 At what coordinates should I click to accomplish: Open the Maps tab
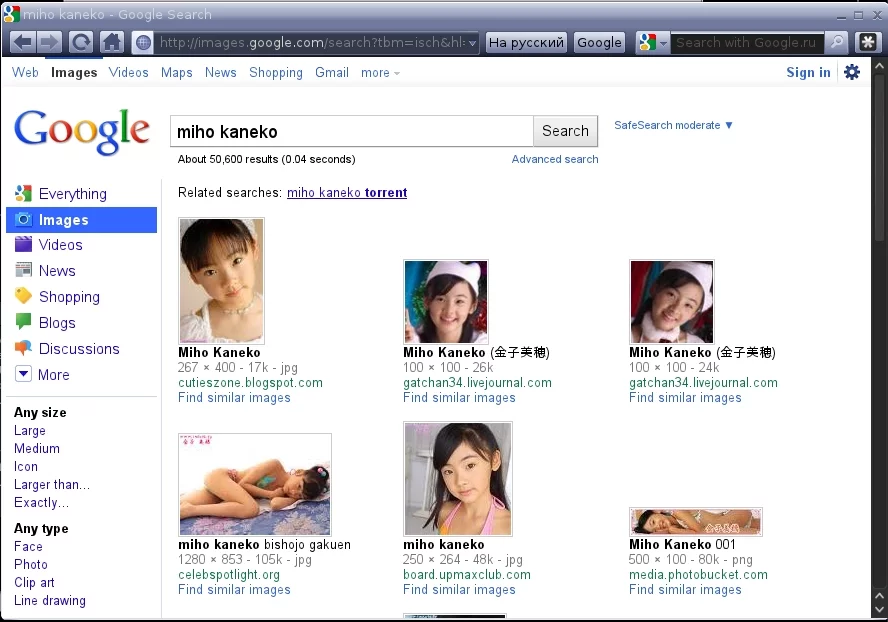[177, 73]
